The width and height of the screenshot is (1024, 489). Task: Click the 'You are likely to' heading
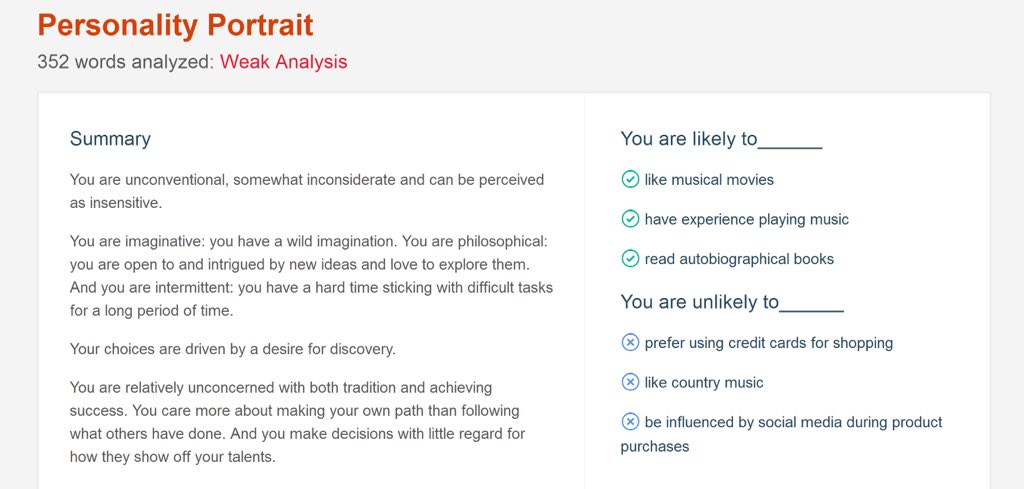[721, 139]
